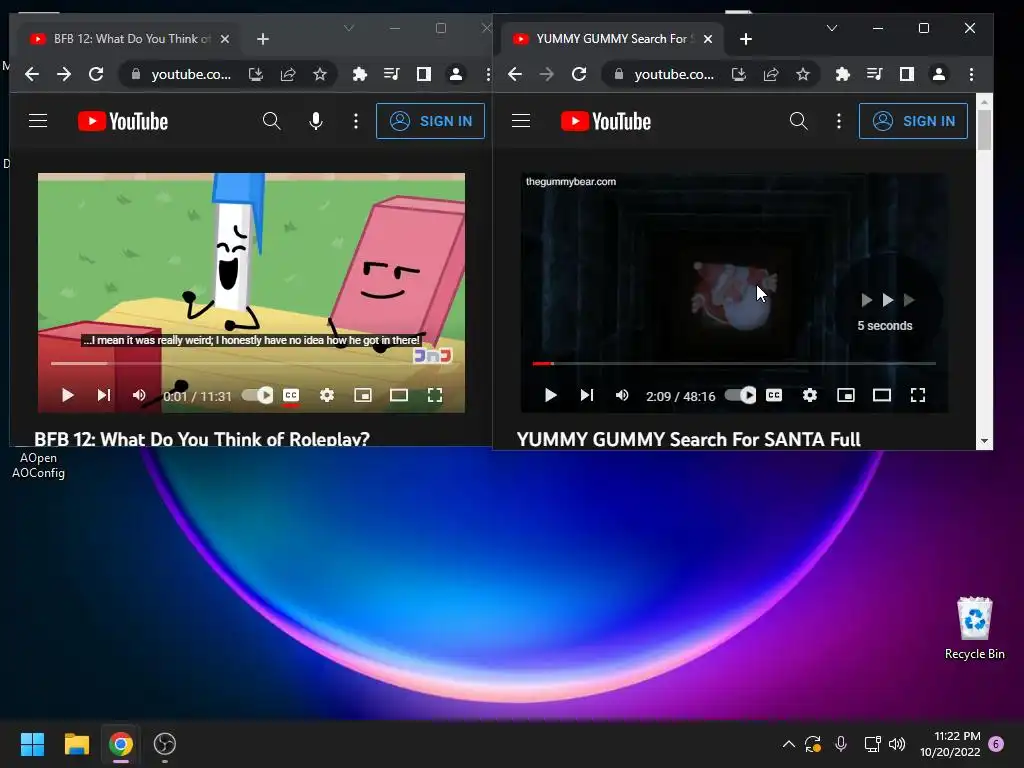Viewport: 1024px width, 768px height.
Task: Seek on the YUMMY GUMMY progress bar
Action: pos(734,363)
